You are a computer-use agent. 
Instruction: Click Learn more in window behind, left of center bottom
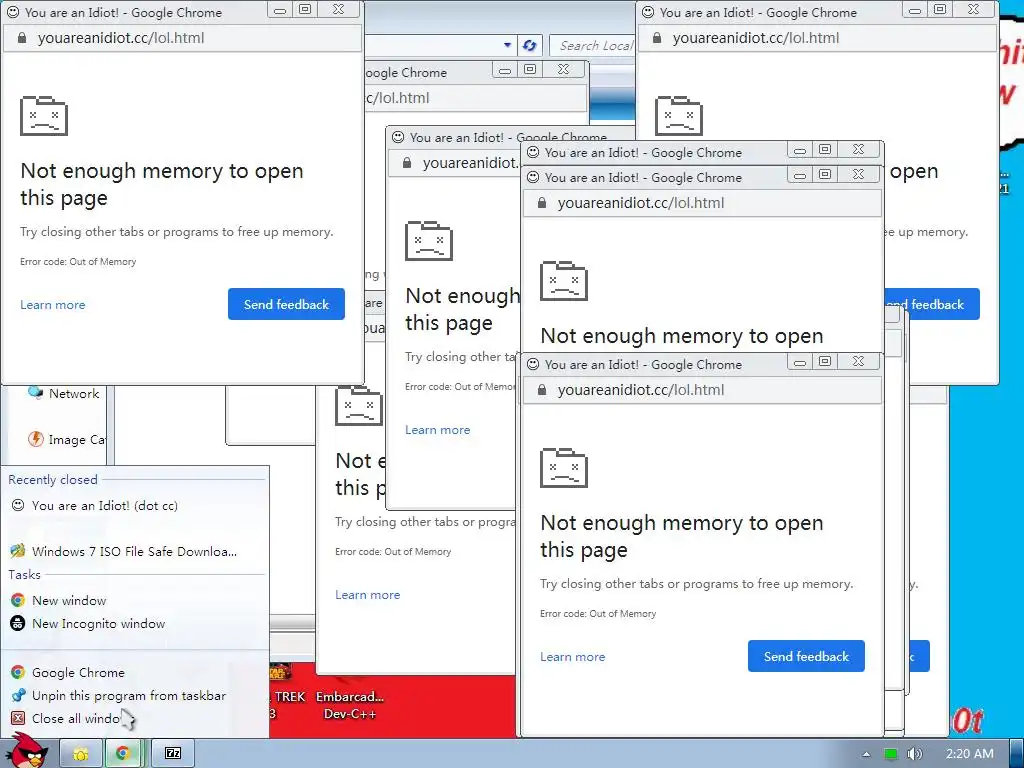click(367, 595)
